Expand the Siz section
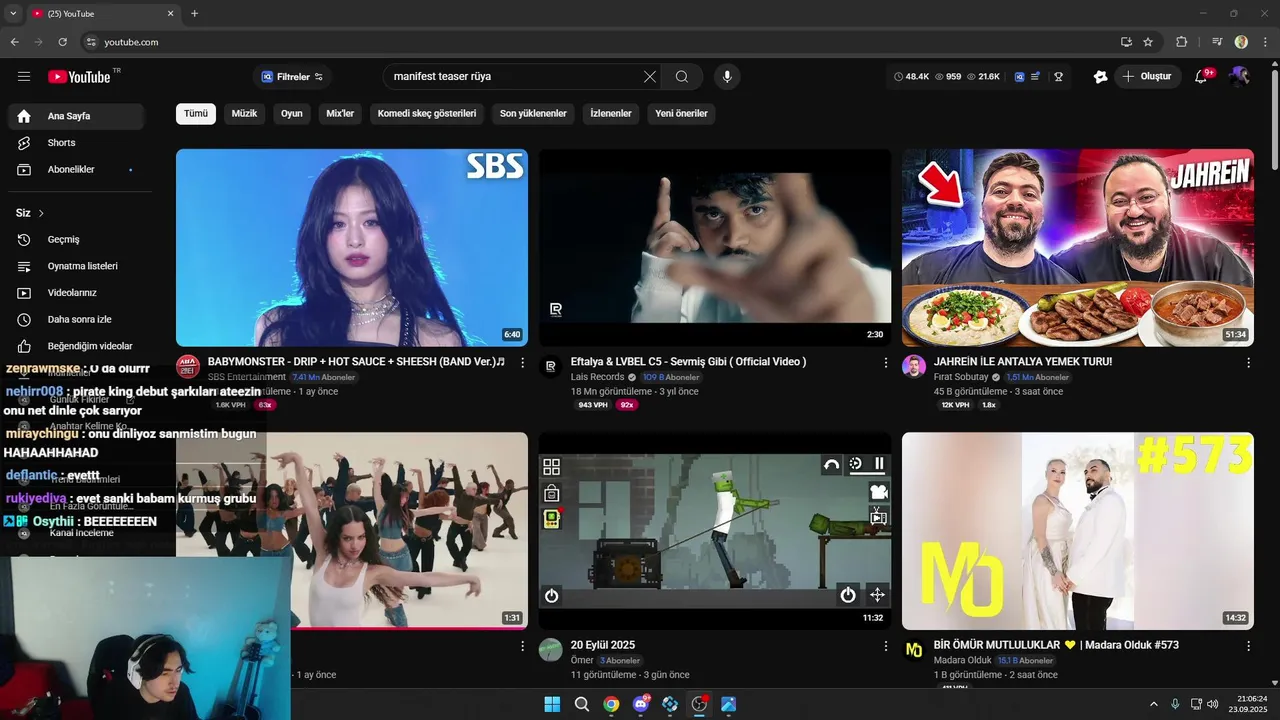1280x720 pixels. (x=30, y=213)
